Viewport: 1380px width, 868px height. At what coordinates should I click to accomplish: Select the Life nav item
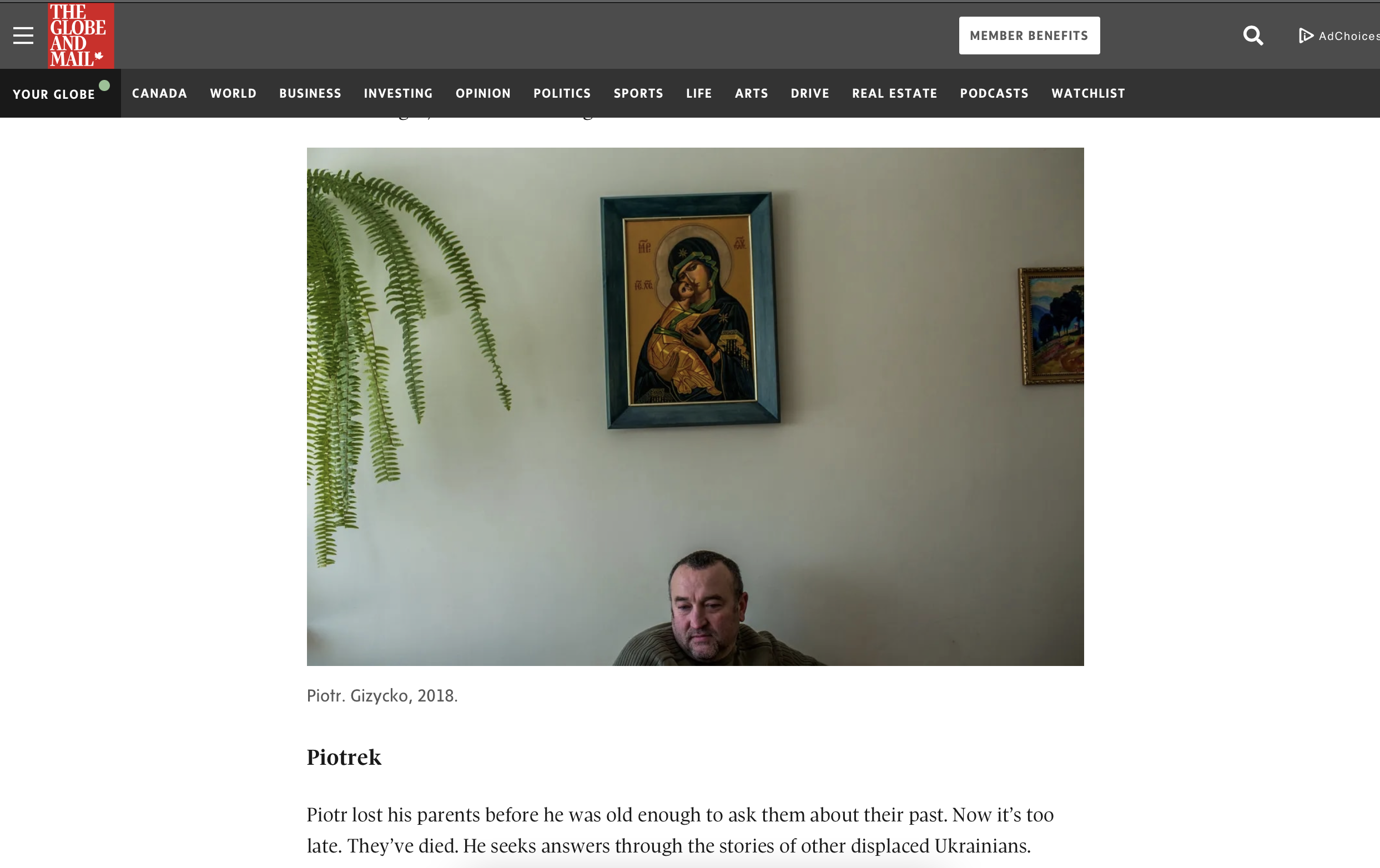tap(699, 93)
